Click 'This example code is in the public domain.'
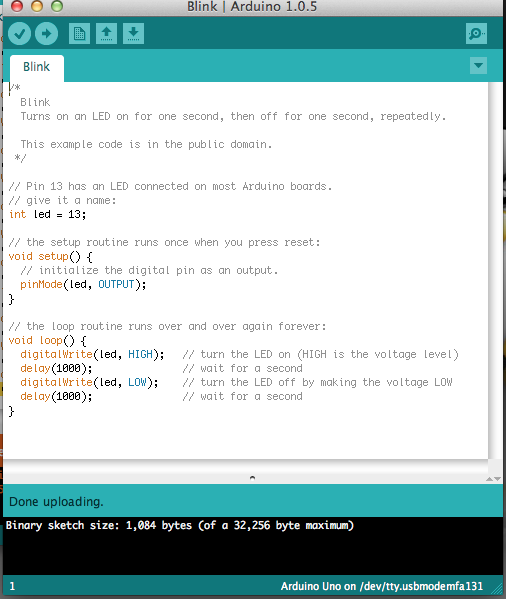This screenshot has height=599, width=506. [x=146, y=144]
